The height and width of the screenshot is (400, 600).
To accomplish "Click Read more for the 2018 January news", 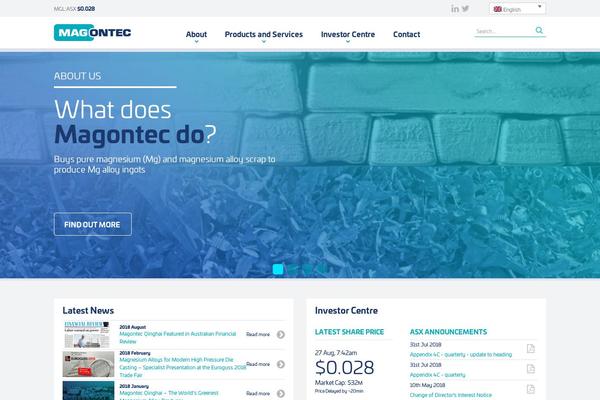I will click(x=258, y=393).
